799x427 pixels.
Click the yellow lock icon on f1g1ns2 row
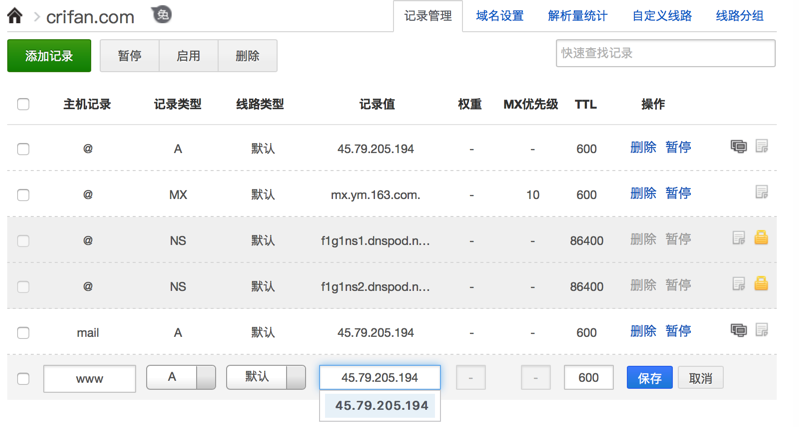762,284
